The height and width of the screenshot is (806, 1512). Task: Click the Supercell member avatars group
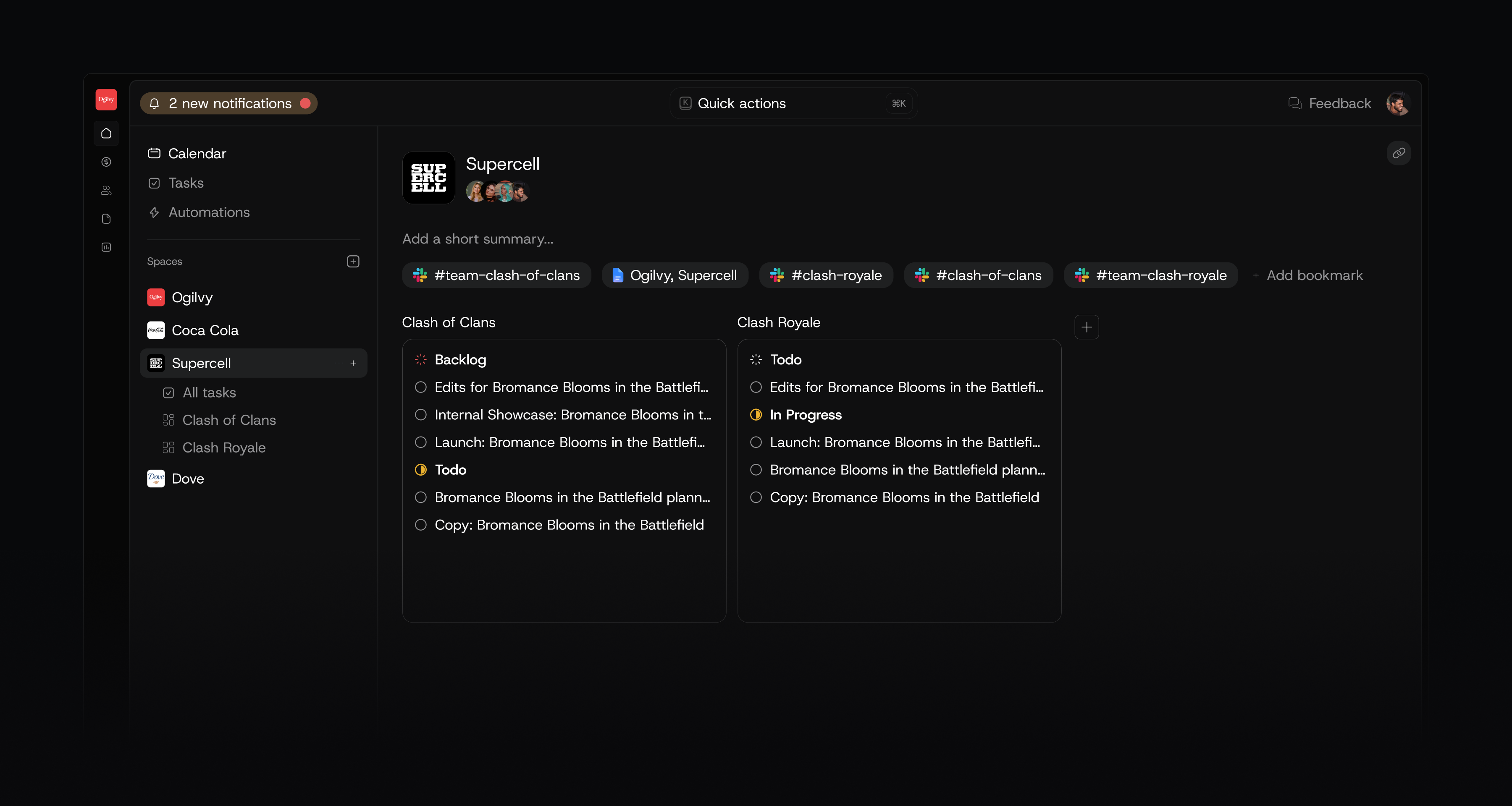coord(498,191)
